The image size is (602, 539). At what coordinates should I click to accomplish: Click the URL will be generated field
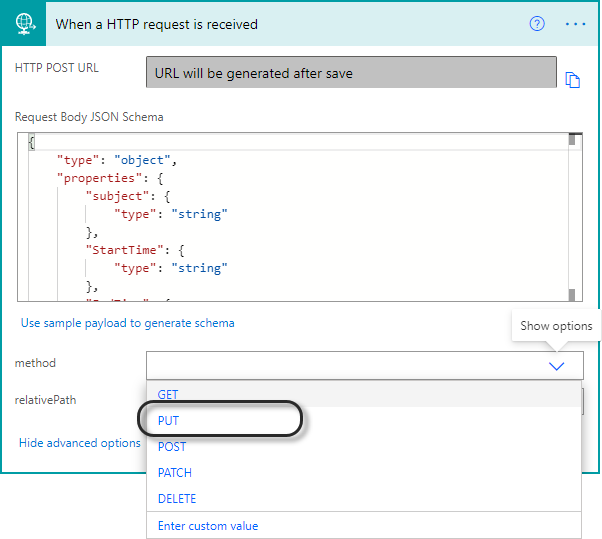pos(351,72)
